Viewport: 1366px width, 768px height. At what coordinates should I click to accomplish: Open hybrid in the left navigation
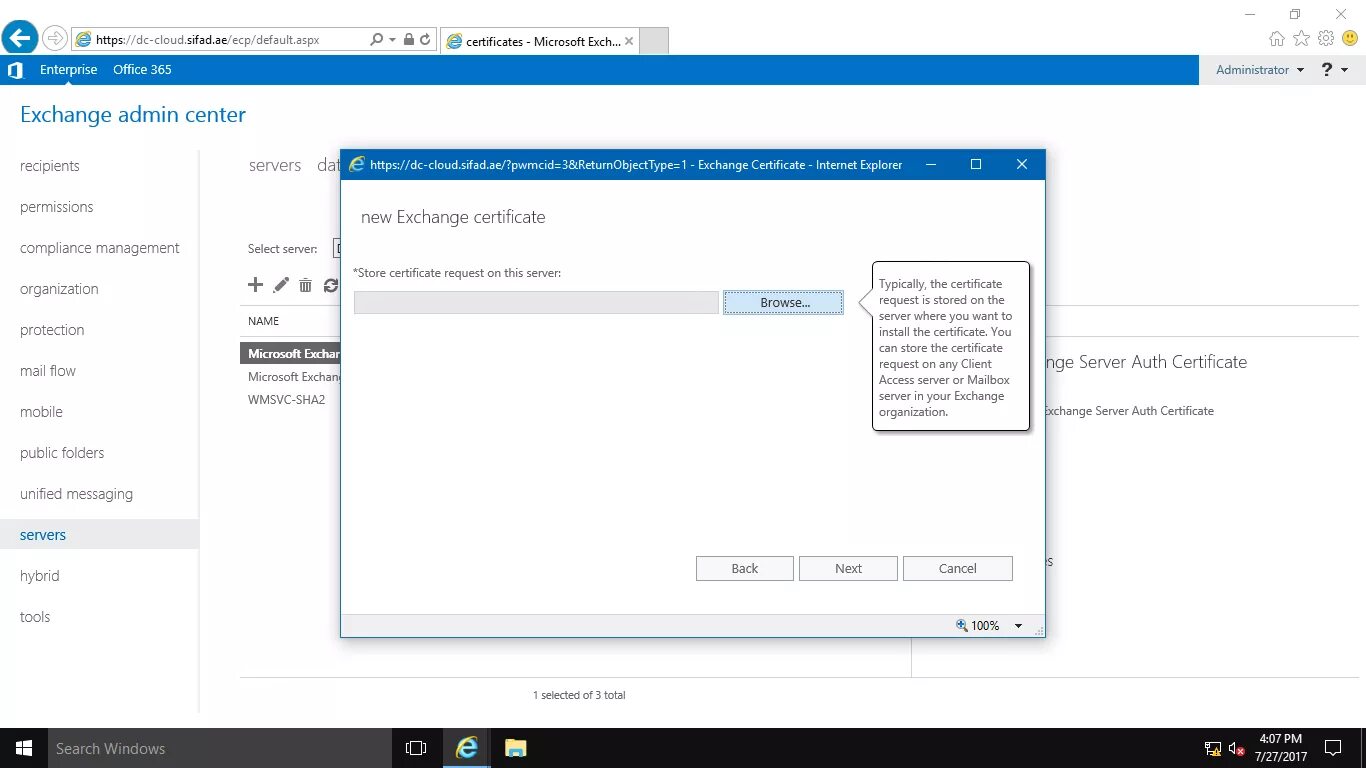pos(40,576)
